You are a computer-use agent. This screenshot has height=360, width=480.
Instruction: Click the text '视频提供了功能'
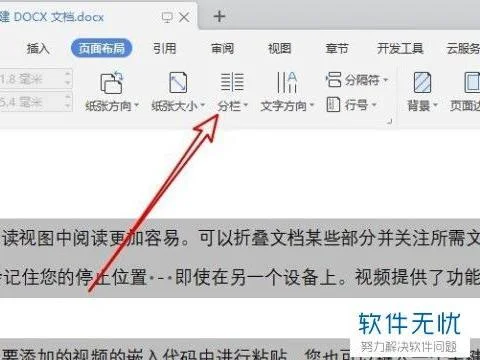[417, 277]
